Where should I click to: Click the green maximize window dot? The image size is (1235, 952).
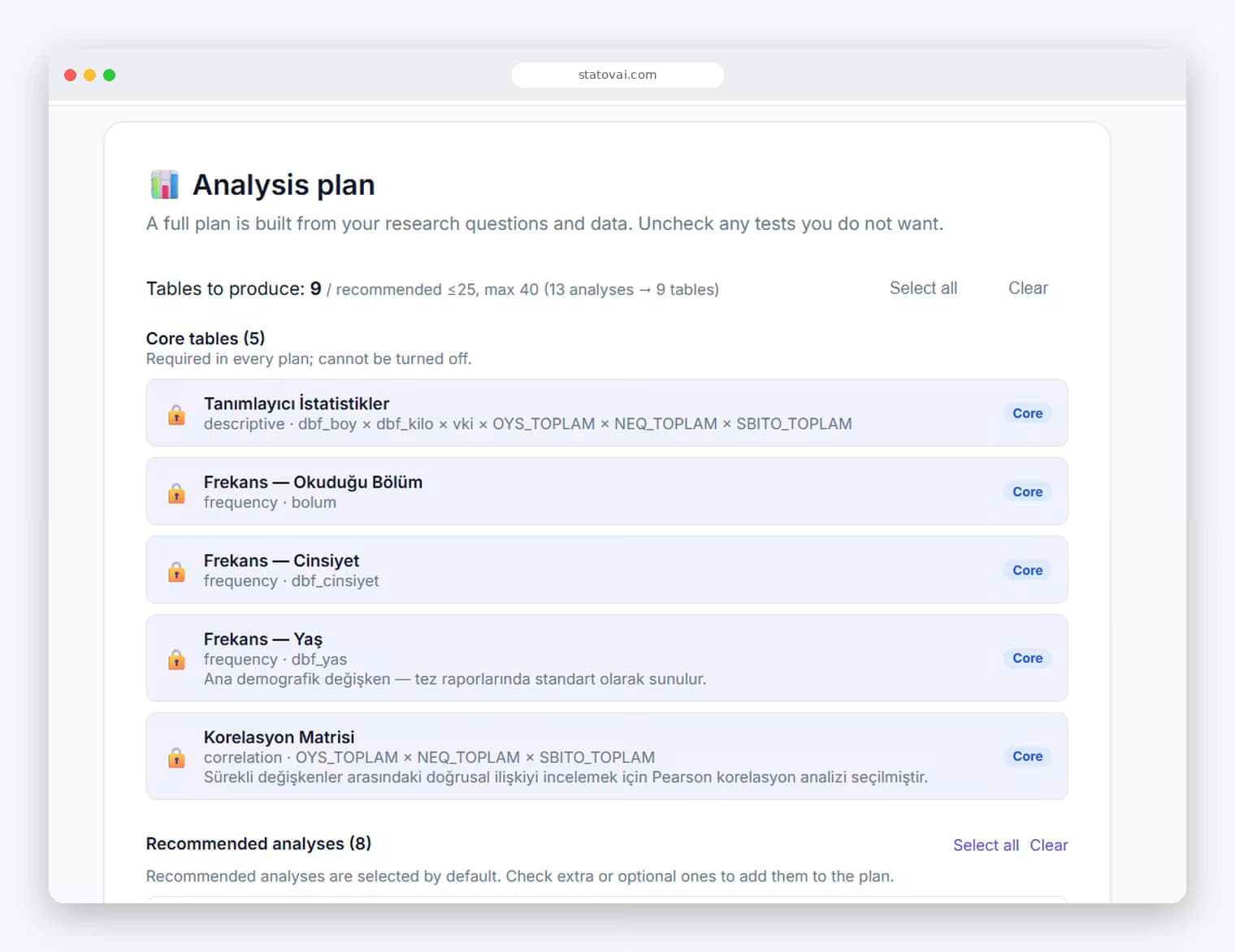[110, 75]
